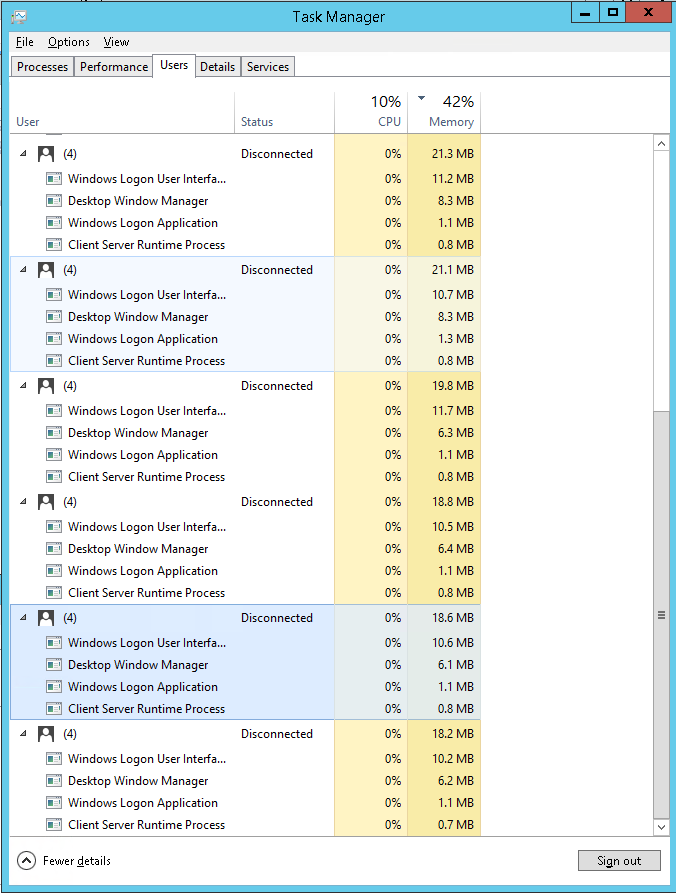Click process icon of Logon User Interface using 10.6 MB
676x893 pixels.
[54, 643]
